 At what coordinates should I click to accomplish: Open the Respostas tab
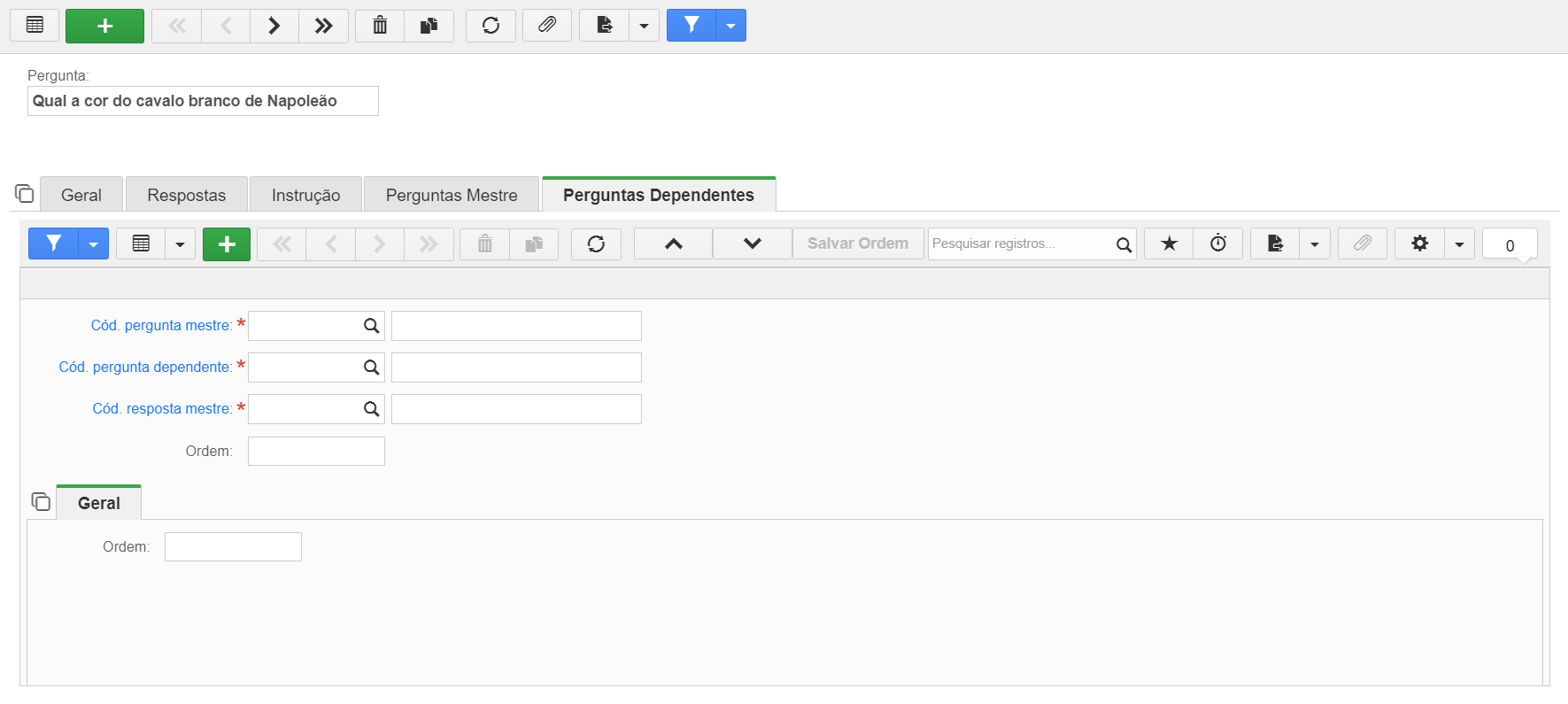point(186,195)
